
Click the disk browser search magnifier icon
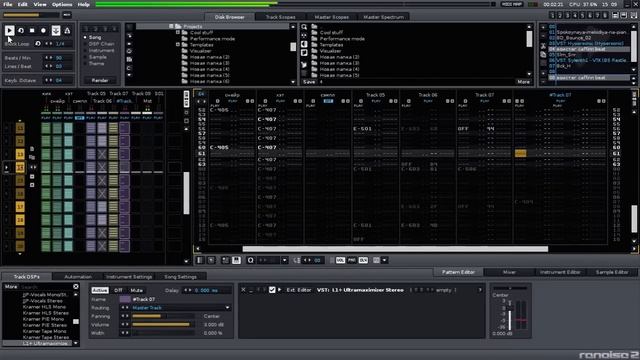[x=304, y=27]
